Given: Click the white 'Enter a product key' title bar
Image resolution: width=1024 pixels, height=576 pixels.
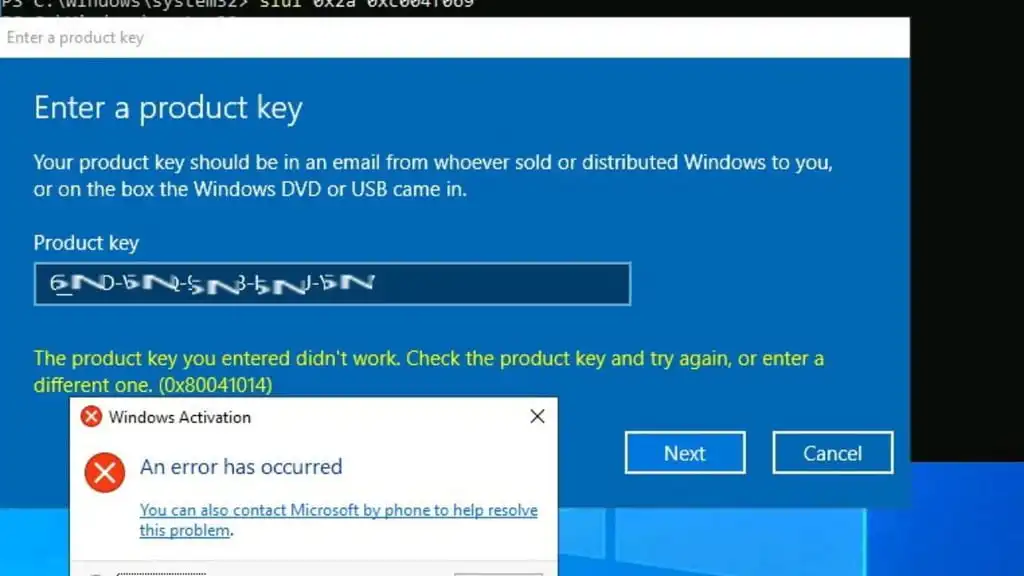Looking at the screenshot, I should tap(455, 38).
